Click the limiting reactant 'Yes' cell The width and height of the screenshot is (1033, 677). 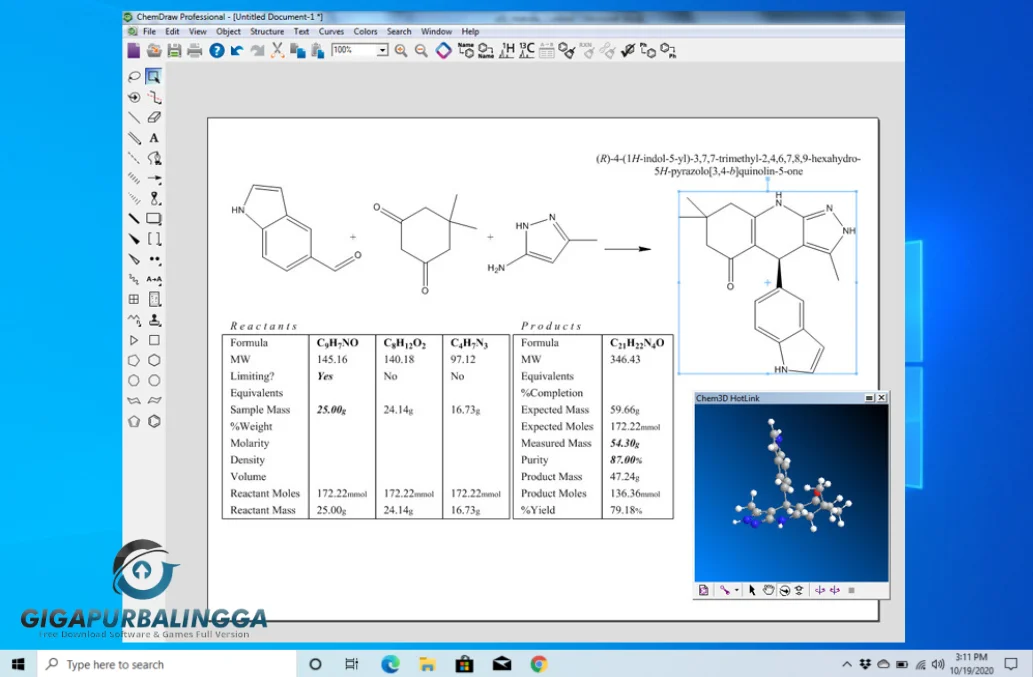pos(325,376)
